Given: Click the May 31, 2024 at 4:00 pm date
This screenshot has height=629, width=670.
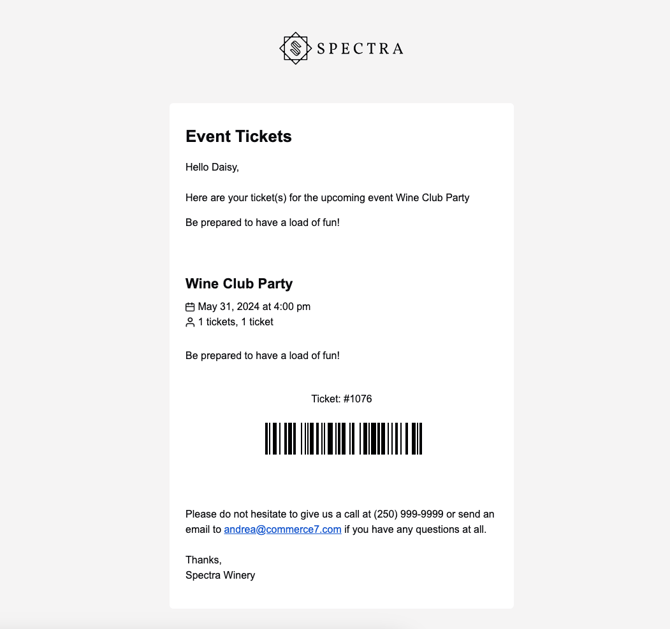Looking at the screenshot, I should pyautogui.click(x=254, y=307).
